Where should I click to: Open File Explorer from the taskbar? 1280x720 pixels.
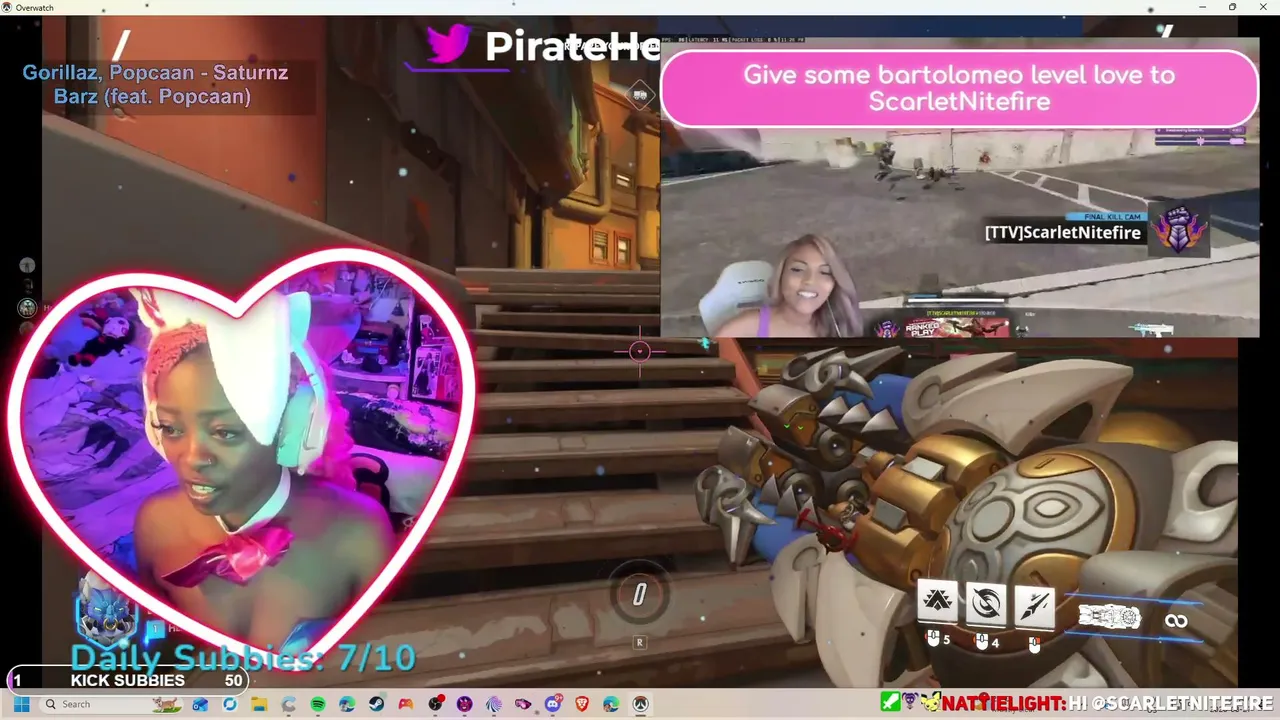click(259, 704)
